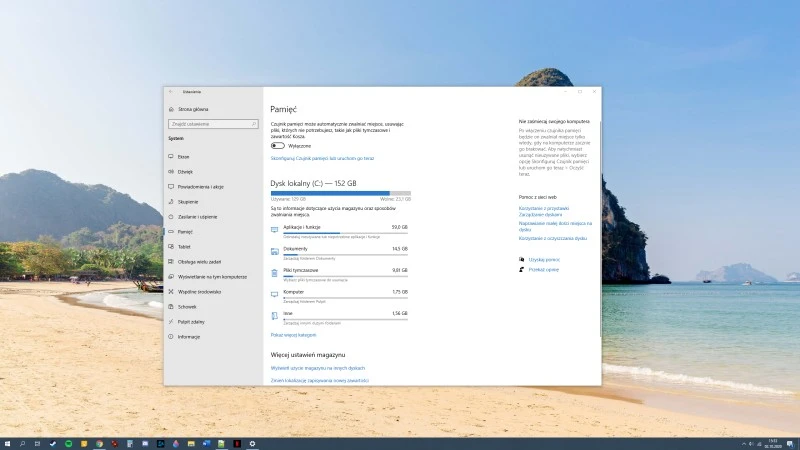Image resolution: width=800 pixels, height=450 pixels.
Task: Open Spotify from the taskbar
Action: pos(68,444)
